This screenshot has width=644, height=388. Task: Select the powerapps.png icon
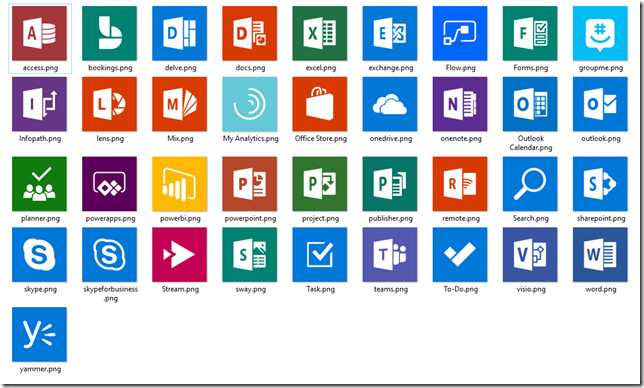[110, 184]
